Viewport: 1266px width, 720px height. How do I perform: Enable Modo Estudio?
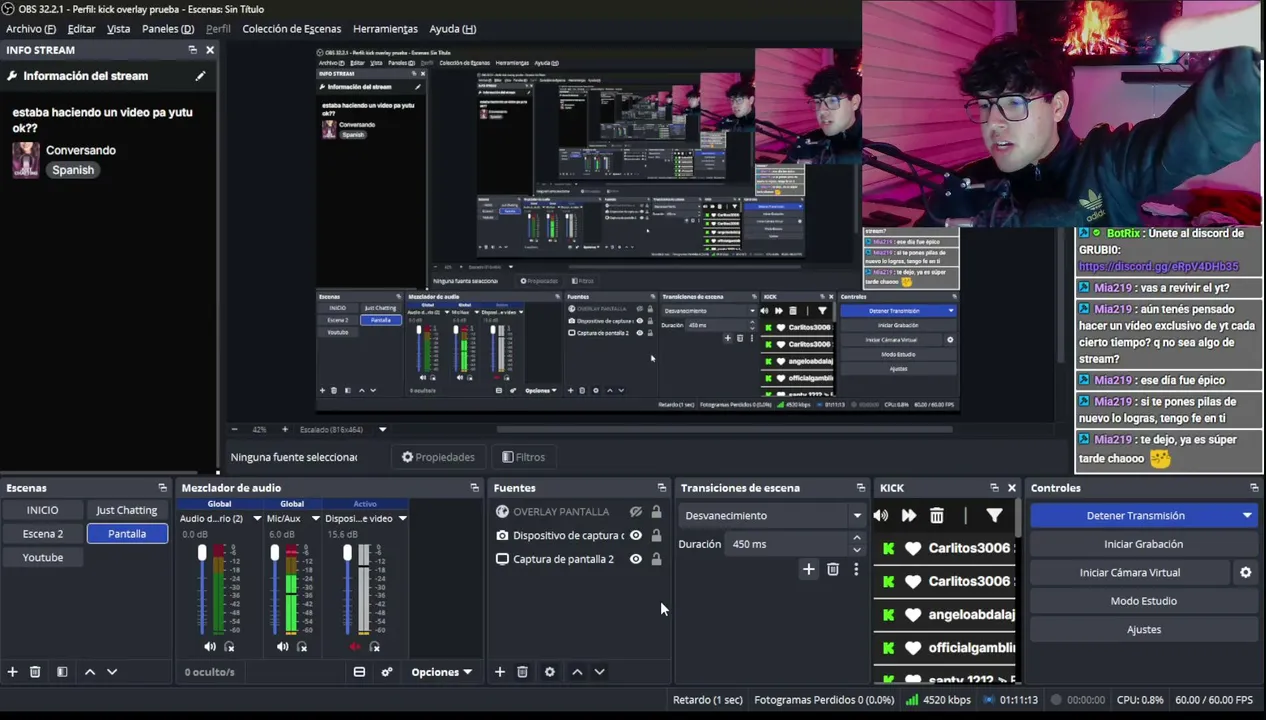pos(1143,601)
